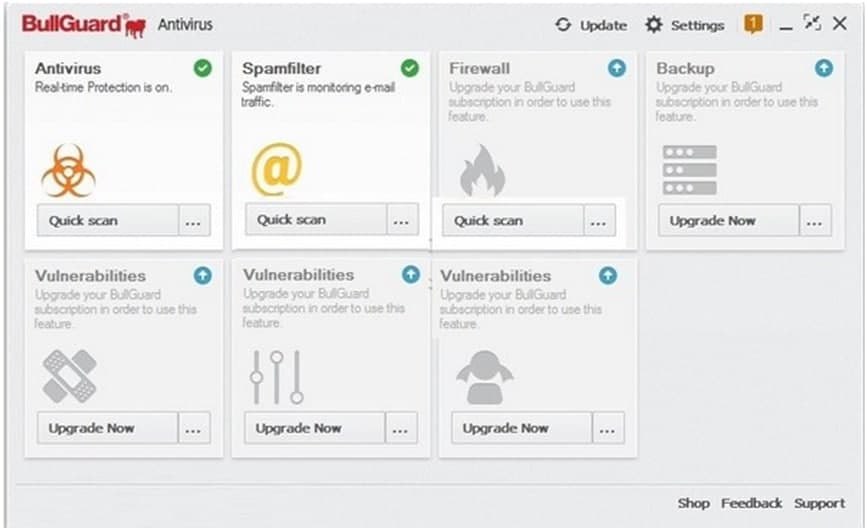
Task: Click the bandage Vulnerabilities icon
Action: pyautogui.click(x=70, y=376)
